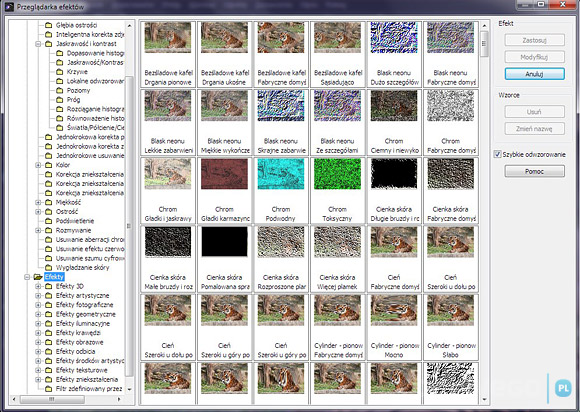Click the Podświetlenie folder icon
This screenshot has width=580, height=412.
(48, 221)
